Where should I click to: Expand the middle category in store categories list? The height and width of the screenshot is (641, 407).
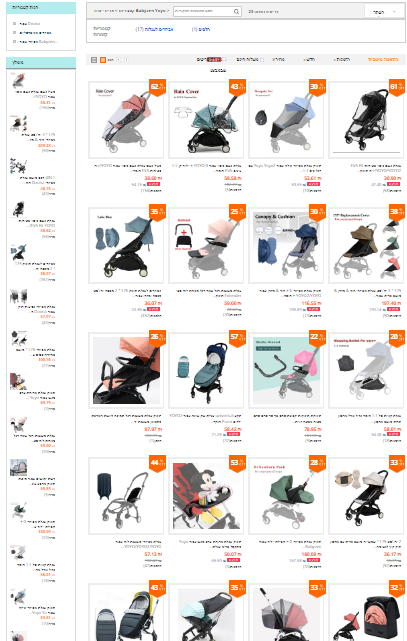pos(15,33)
